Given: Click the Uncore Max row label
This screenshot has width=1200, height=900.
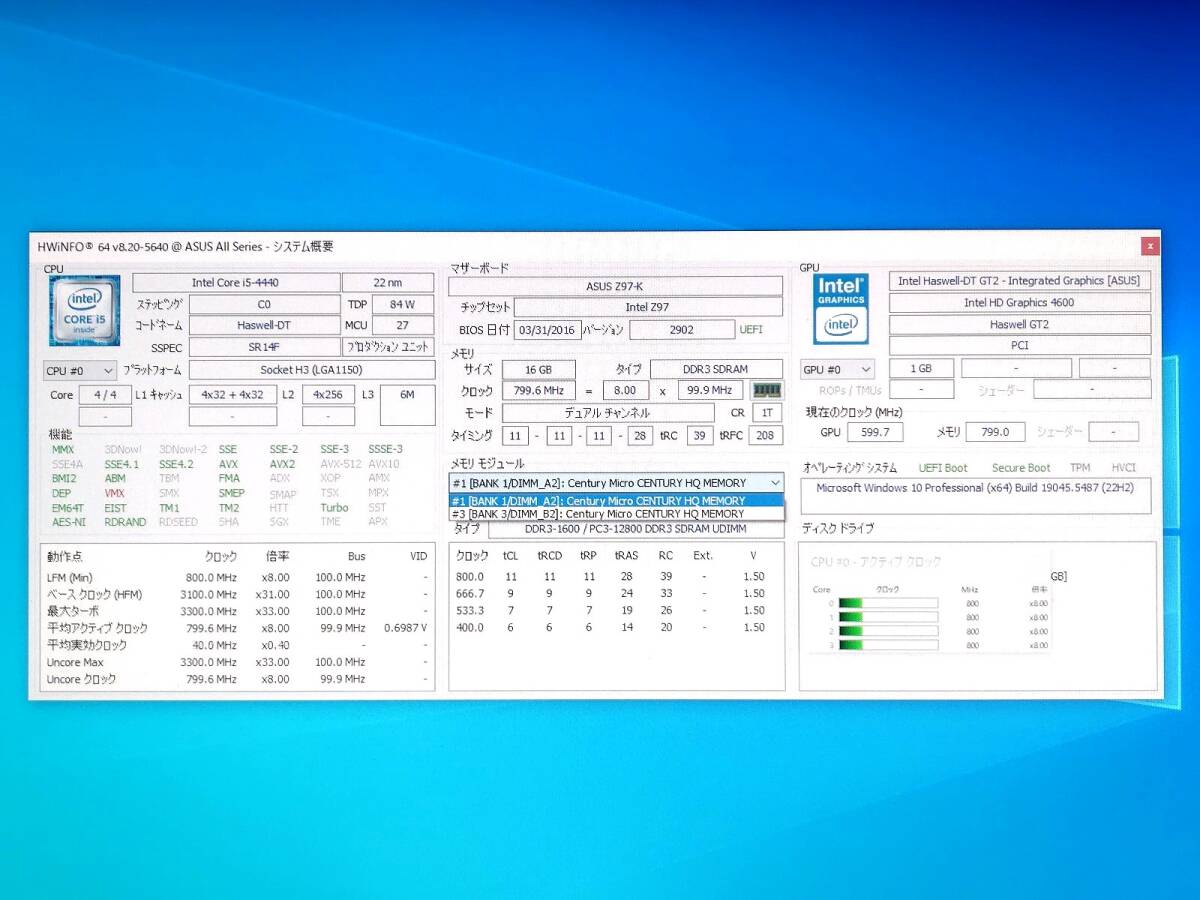Looking at the screenshot, I should coord(75,662).
